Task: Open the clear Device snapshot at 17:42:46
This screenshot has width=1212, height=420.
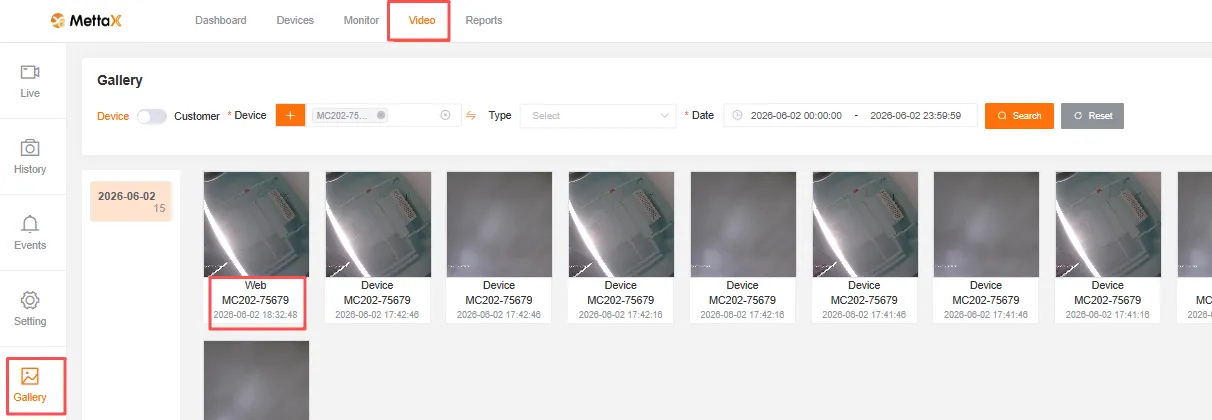Action: pos(378,224)
